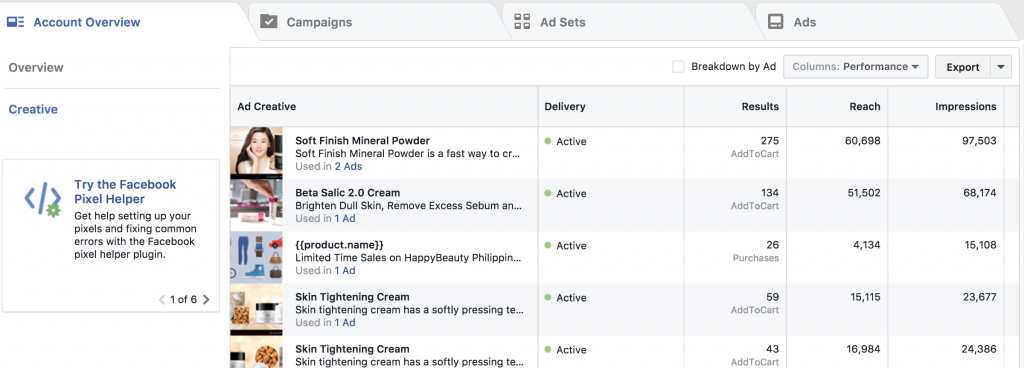
Task: Open the 1 Ad link for Beta Salic 2.0 Cream
Action: [345, 219]
